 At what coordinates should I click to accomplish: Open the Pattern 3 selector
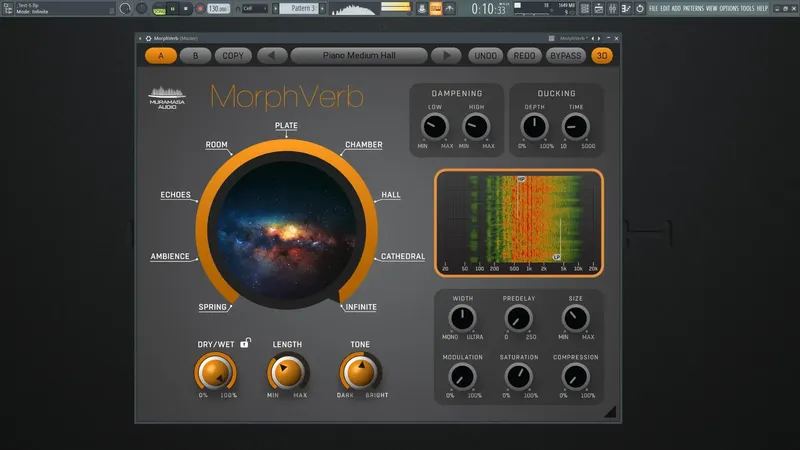pyautogui.click(x=298, y=9)
